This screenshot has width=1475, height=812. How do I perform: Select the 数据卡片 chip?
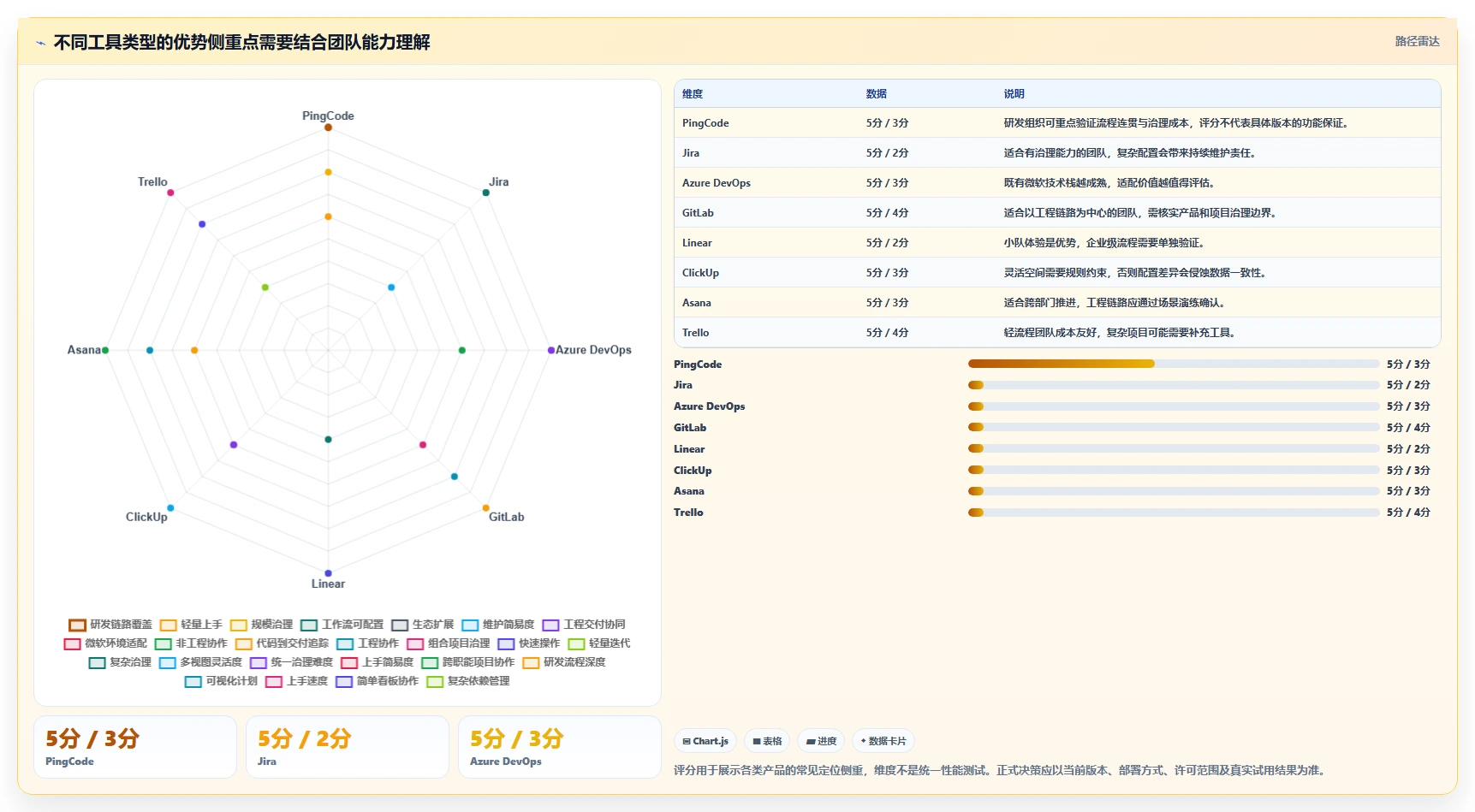click(x=883, y=741)
